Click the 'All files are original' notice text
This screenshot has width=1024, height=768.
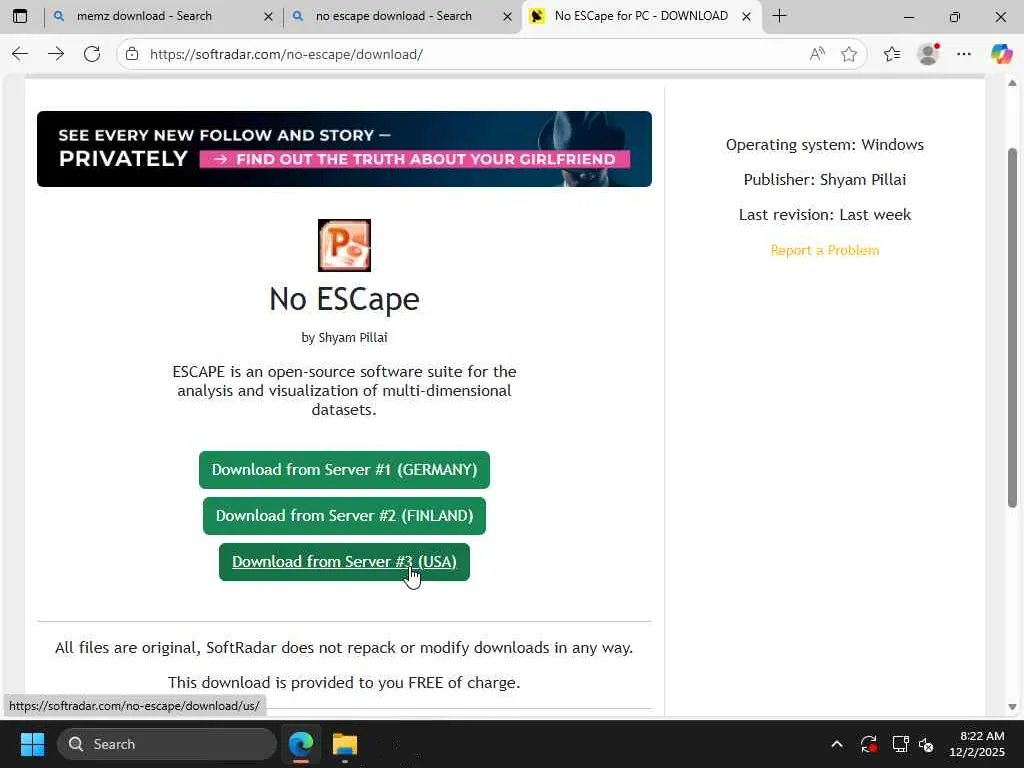pos(344,648)
